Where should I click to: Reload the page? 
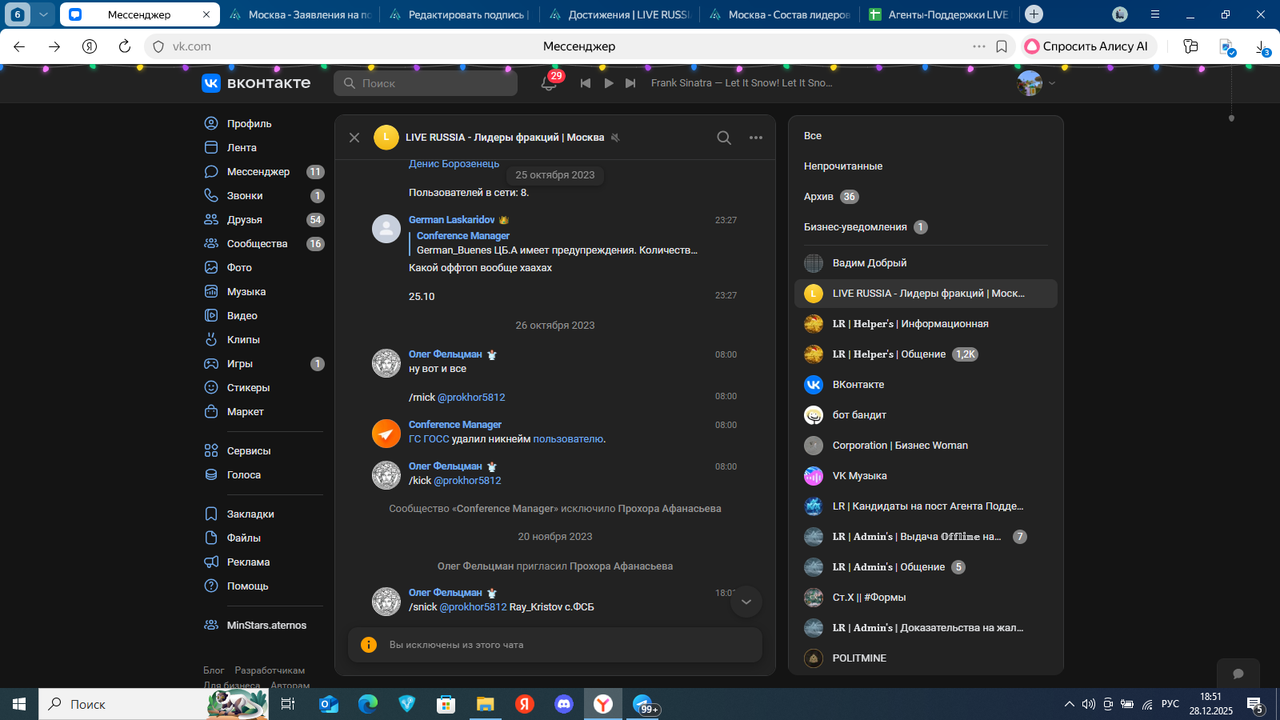click(x=124, y=47)
